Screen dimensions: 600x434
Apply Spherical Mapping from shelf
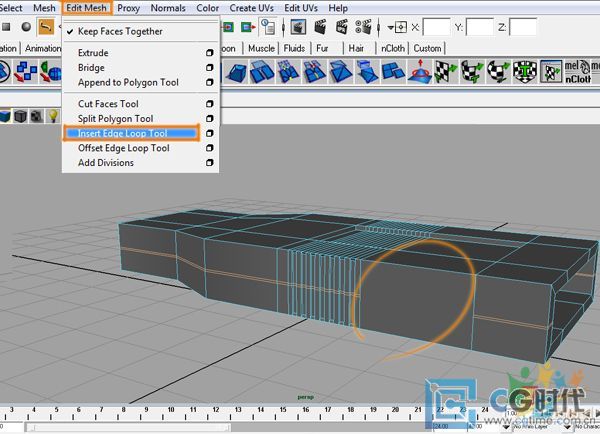click(x=498, y=72)
